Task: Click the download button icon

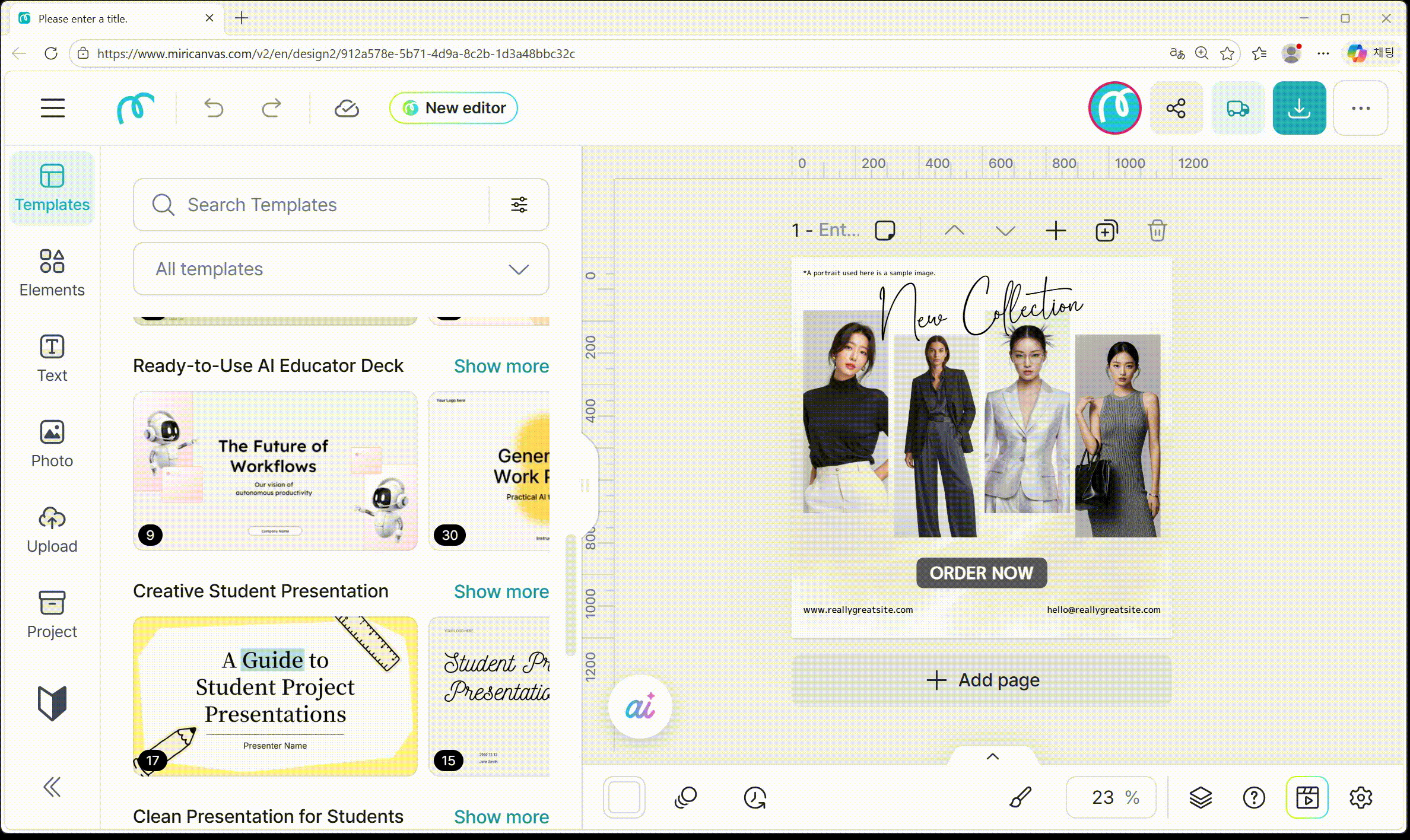Action: (1299, 108)
